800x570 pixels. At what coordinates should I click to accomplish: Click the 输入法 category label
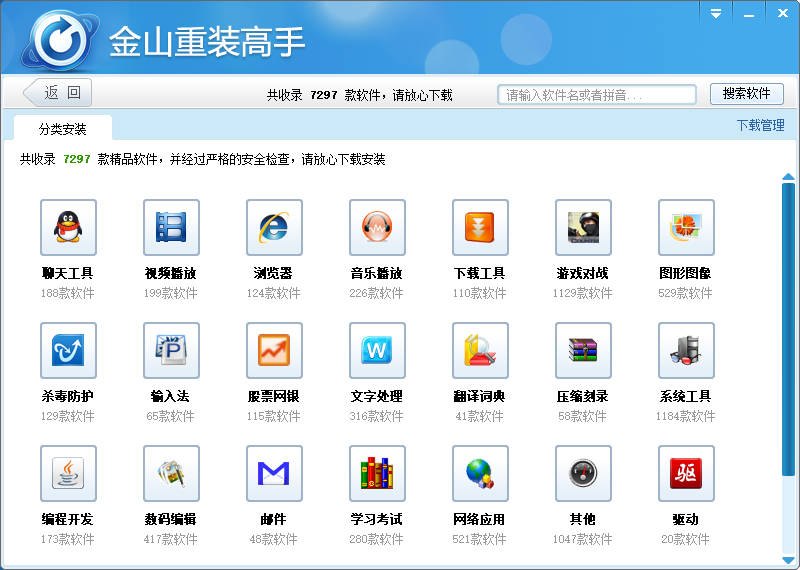pyautogui.click(x=170, y=396)
